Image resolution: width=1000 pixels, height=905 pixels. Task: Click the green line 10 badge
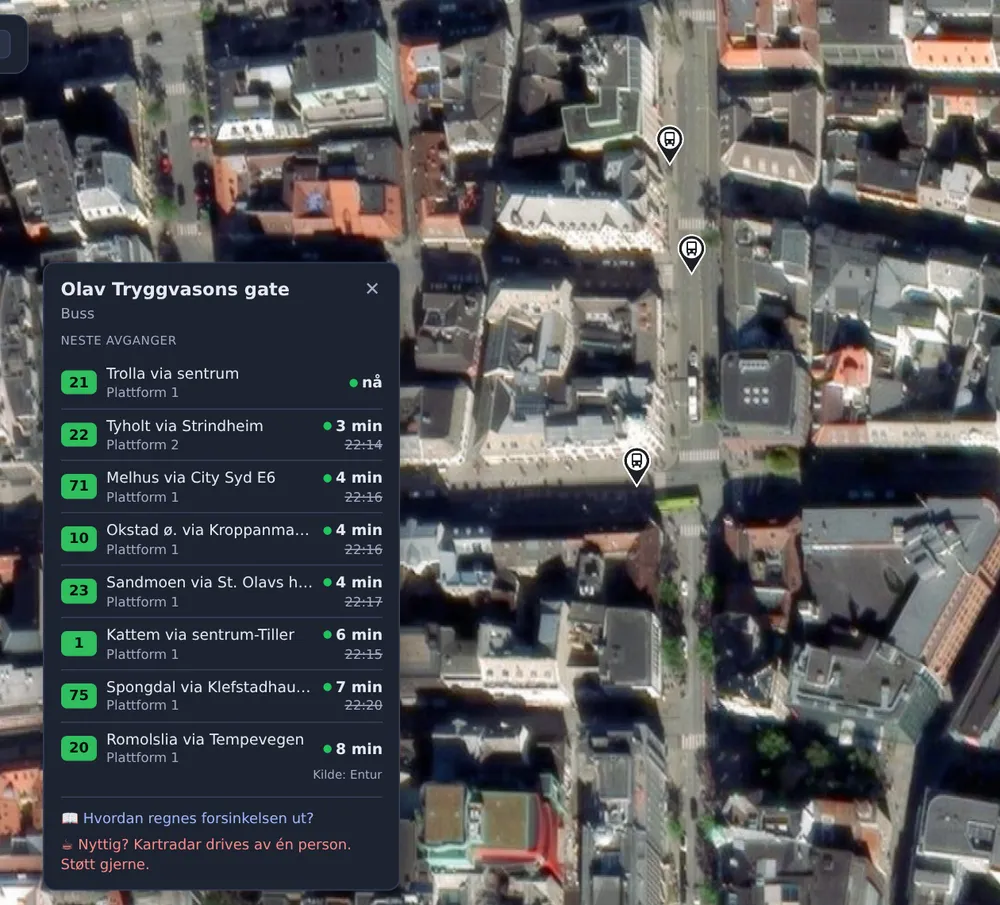[x=79, y=538]
